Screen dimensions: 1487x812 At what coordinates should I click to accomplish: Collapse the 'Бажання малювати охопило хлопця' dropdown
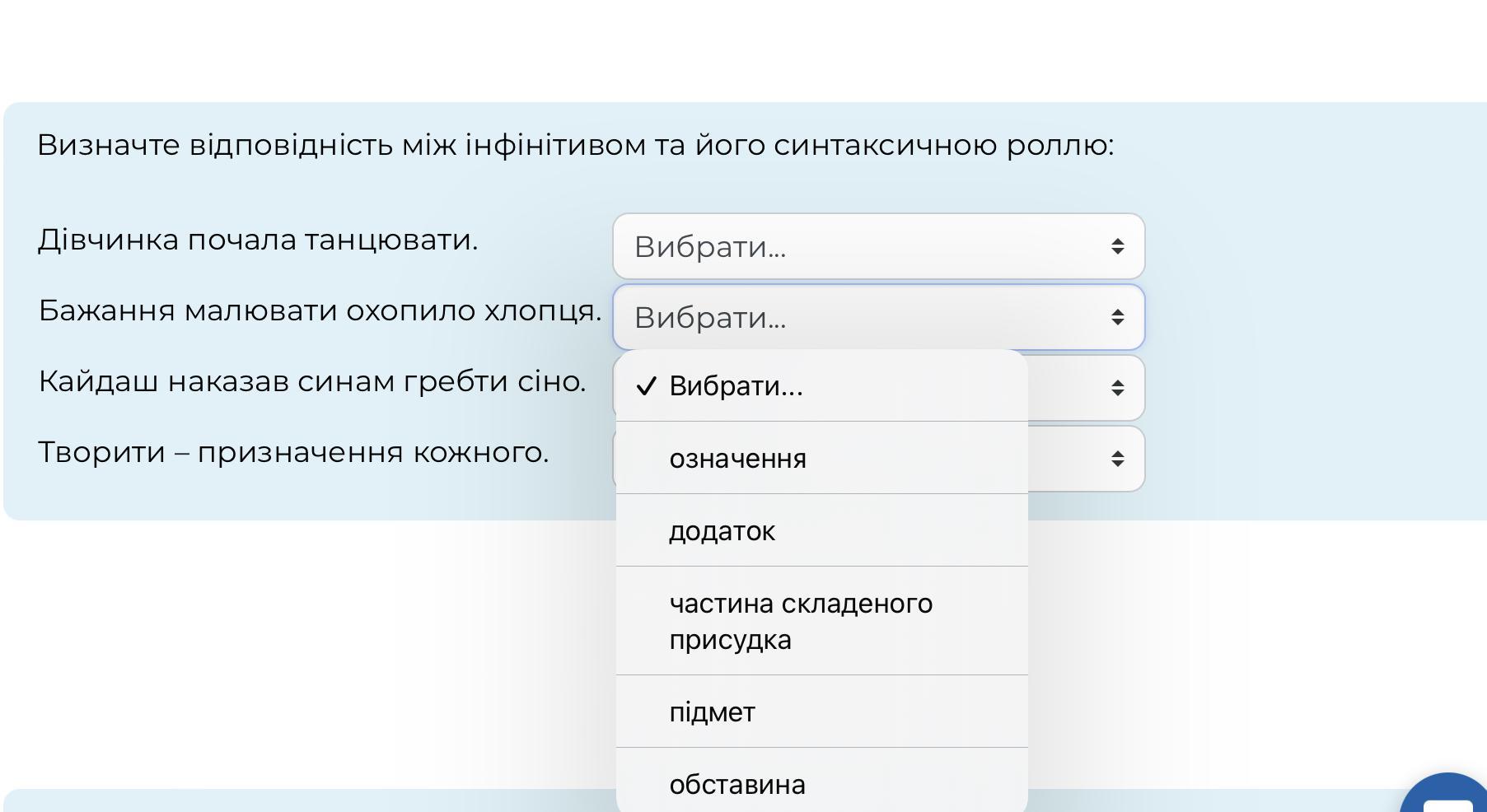point(878,317)
